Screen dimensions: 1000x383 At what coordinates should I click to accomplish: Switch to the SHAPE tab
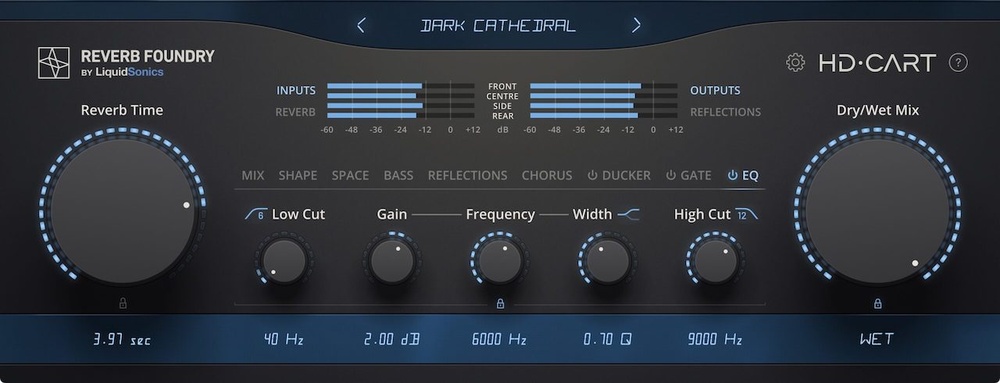coord(298,175)
